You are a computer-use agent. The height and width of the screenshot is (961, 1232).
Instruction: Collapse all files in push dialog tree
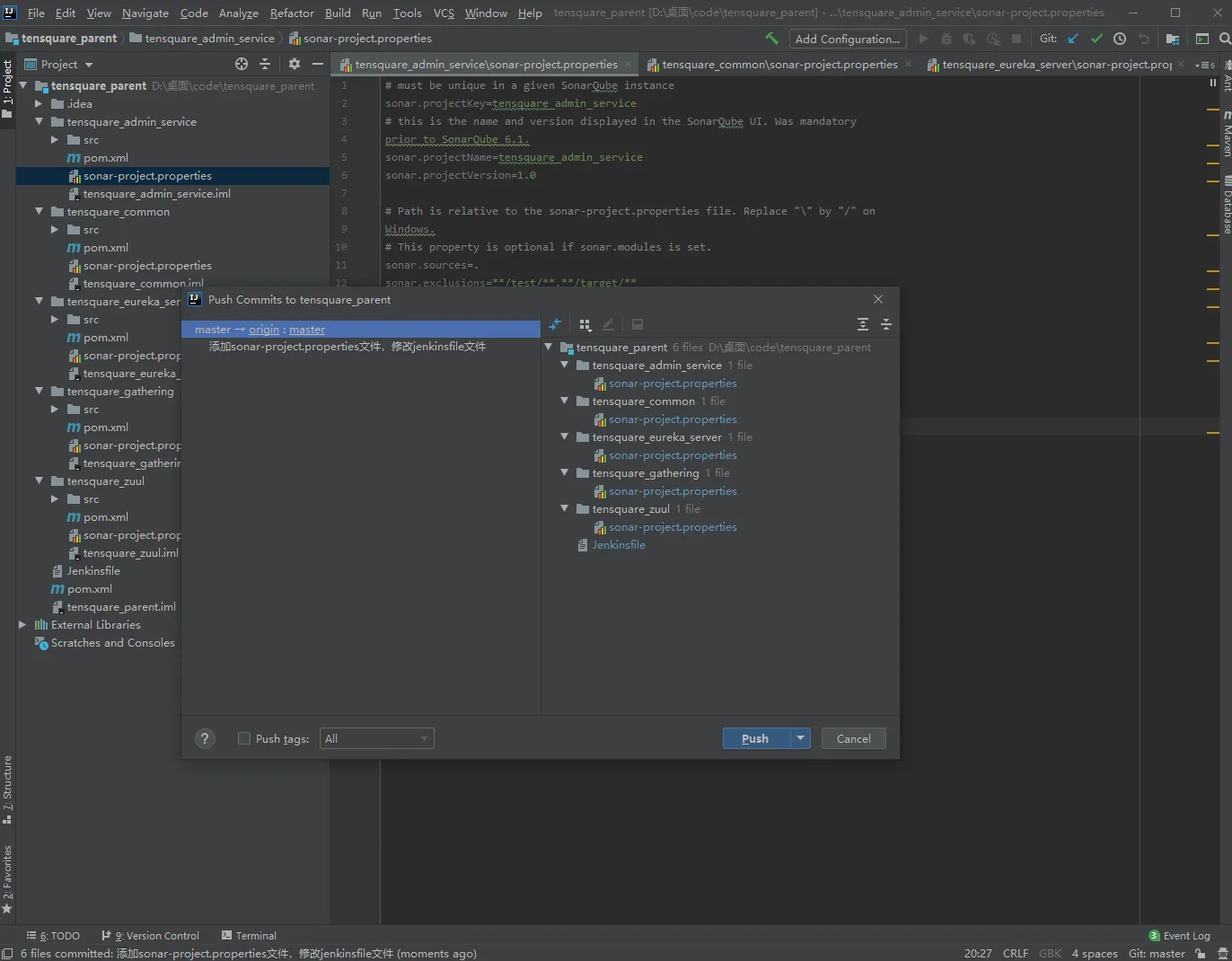(885, 324)
